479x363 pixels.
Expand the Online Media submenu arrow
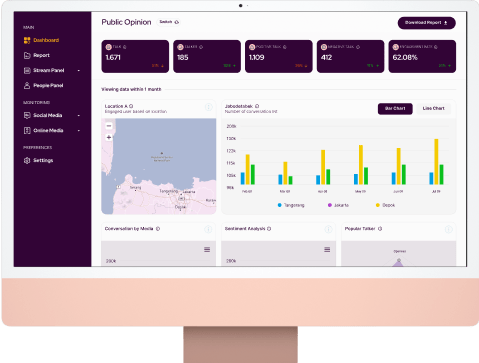(x=79, y=131)
